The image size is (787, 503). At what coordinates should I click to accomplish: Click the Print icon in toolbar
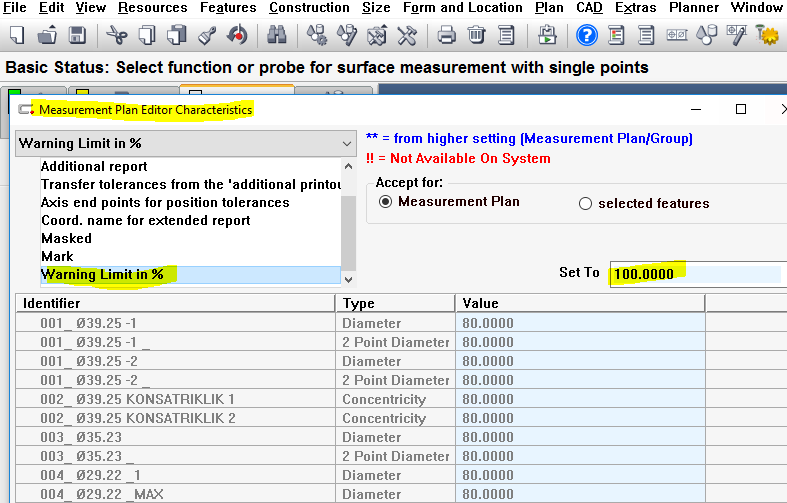447,37
